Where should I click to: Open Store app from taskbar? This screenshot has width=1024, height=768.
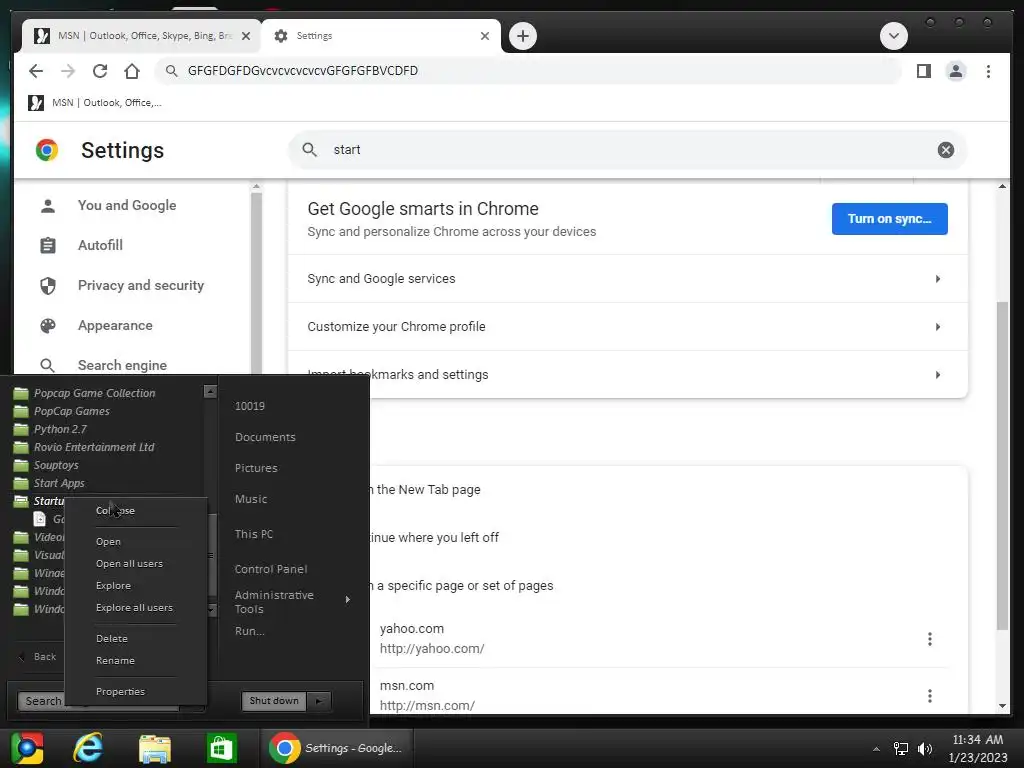(221, 748)
